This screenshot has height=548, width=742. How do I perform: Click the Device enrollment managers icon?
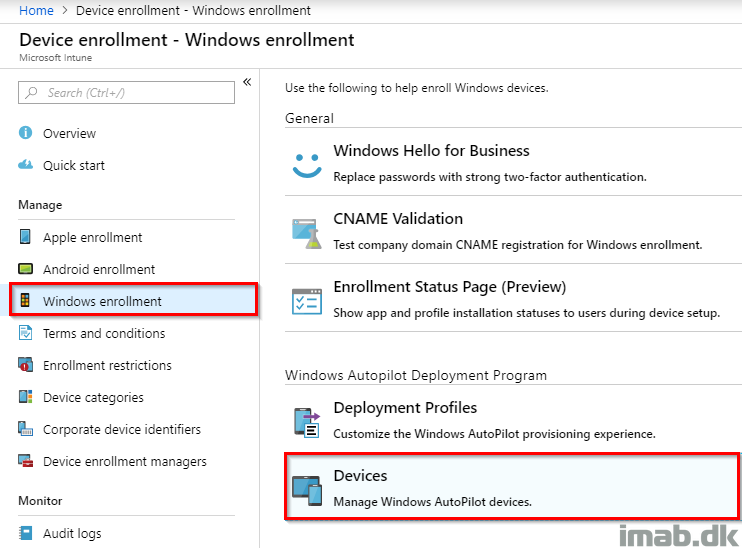[26, 460]
